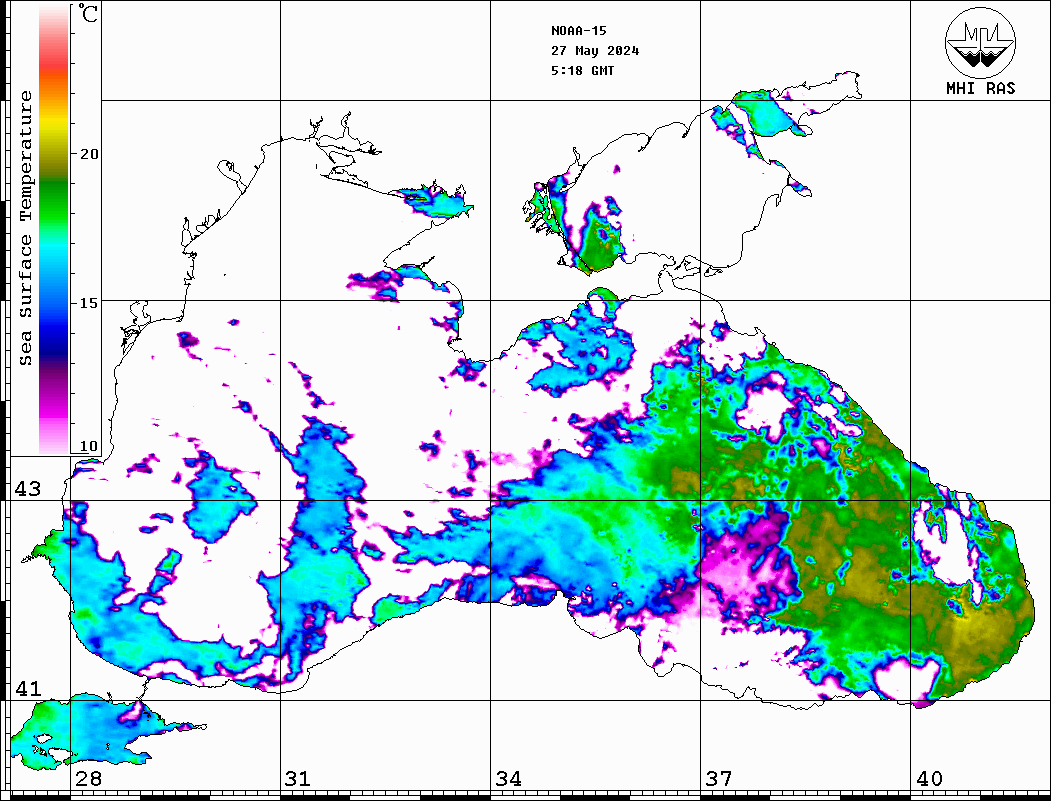Click the temperature color scale bar
The width and height of the screenshot is (1051, 801).
54,229
